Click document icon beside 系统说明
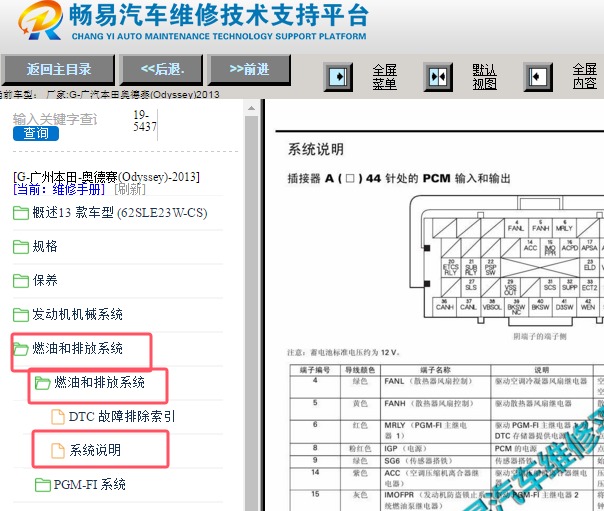 58,451
